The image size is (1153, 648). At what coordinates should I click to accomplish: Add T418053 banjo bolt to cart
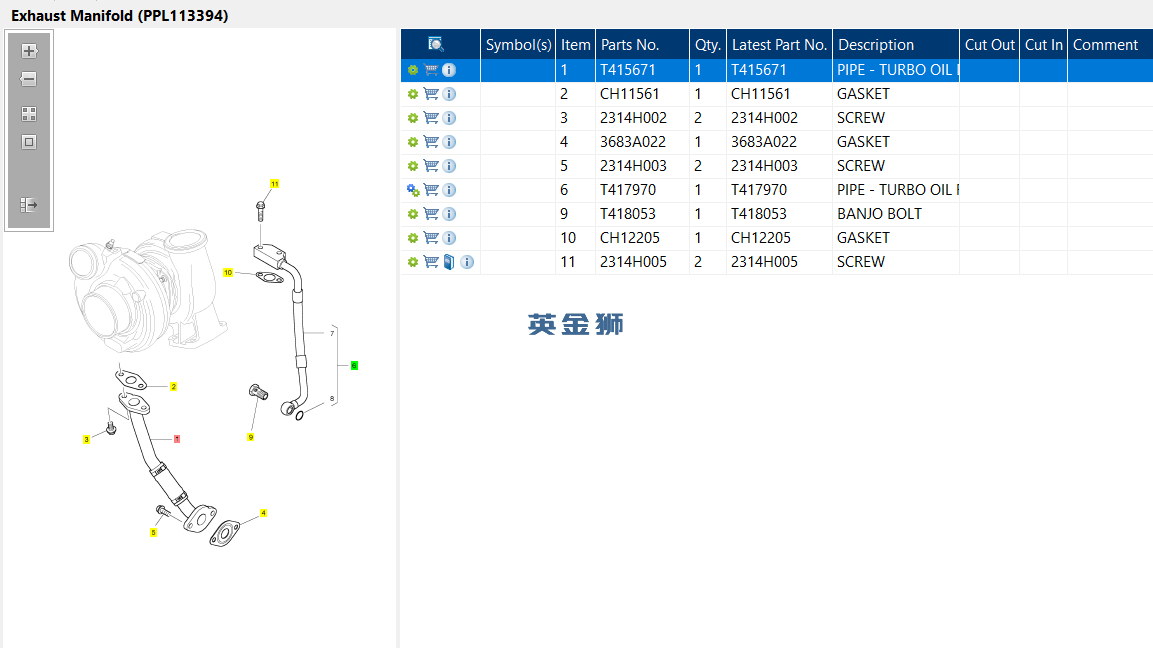[x=431, y=214]
